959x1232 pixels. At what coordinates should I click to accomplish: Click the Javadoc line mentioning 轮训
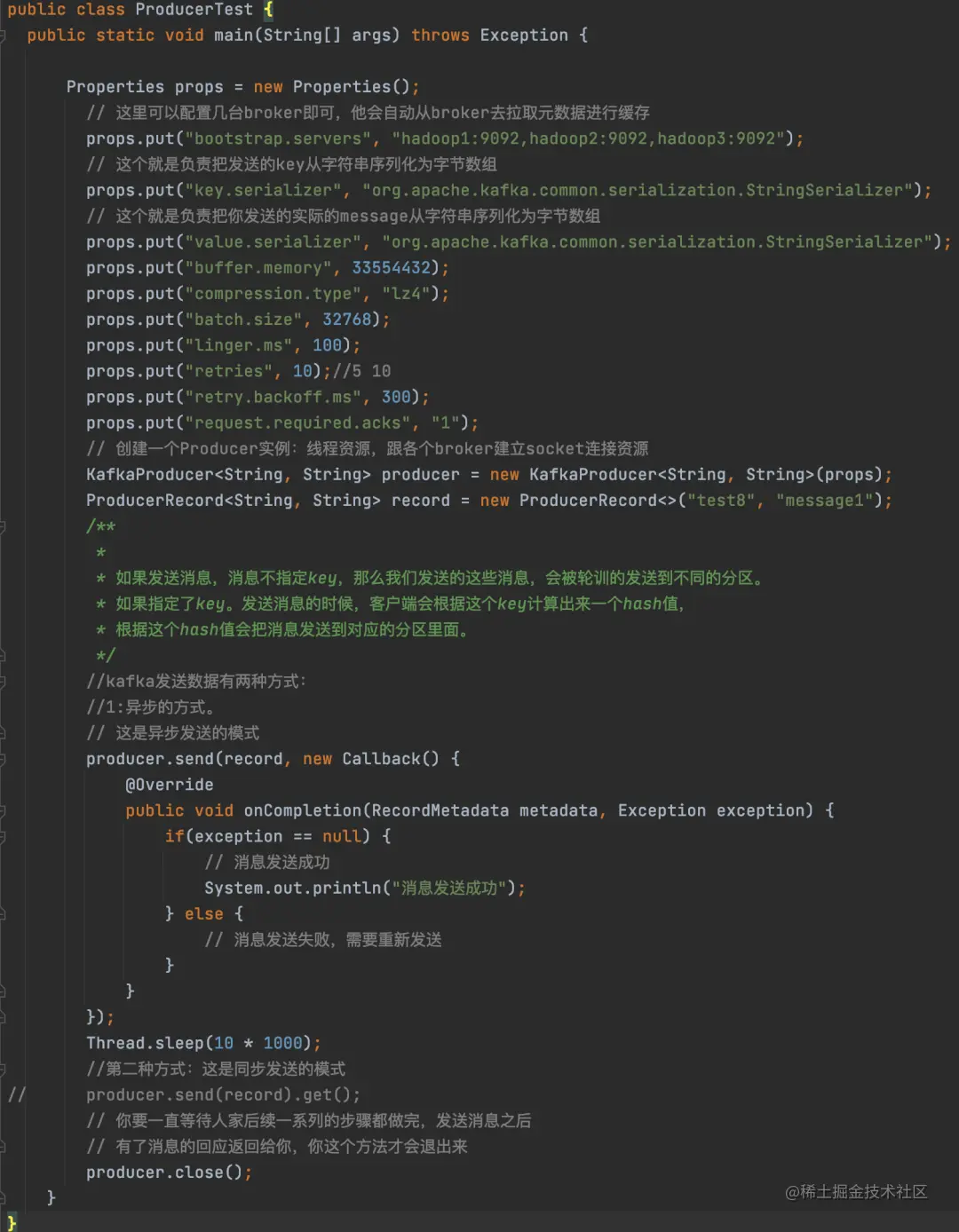coord(431,578)
